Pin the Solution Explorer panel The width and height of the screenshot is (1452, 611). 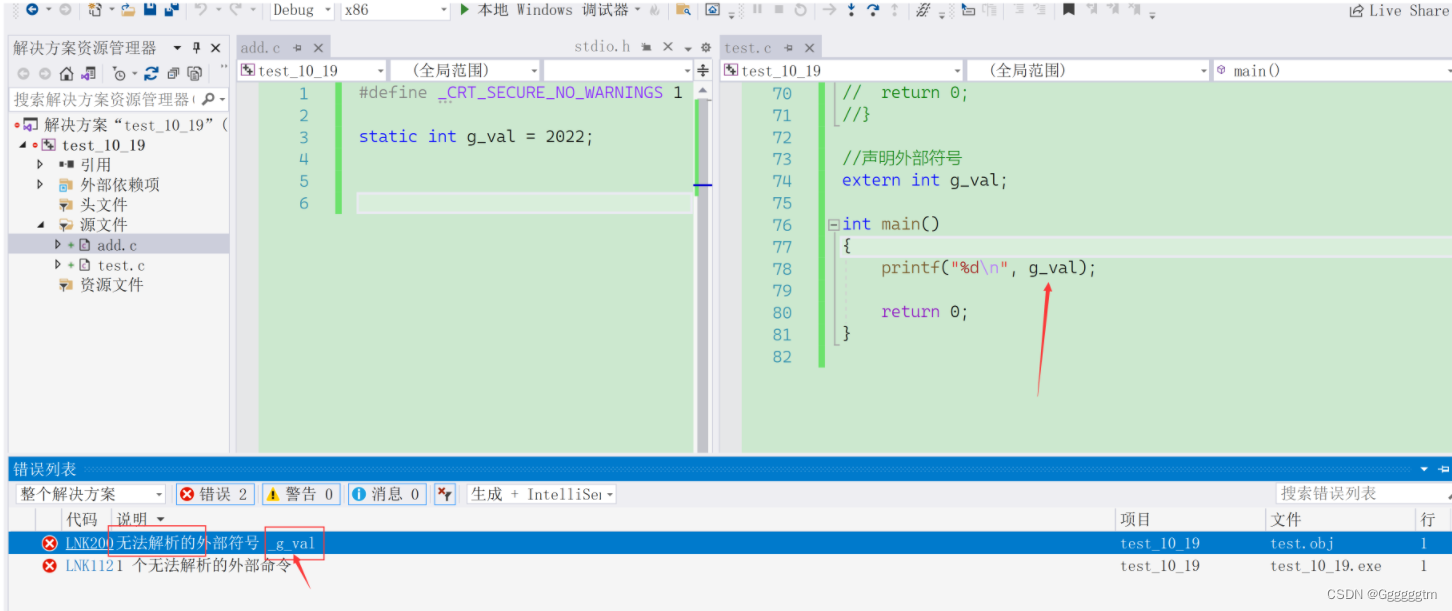pyautogui.click(x=197, y=48)
